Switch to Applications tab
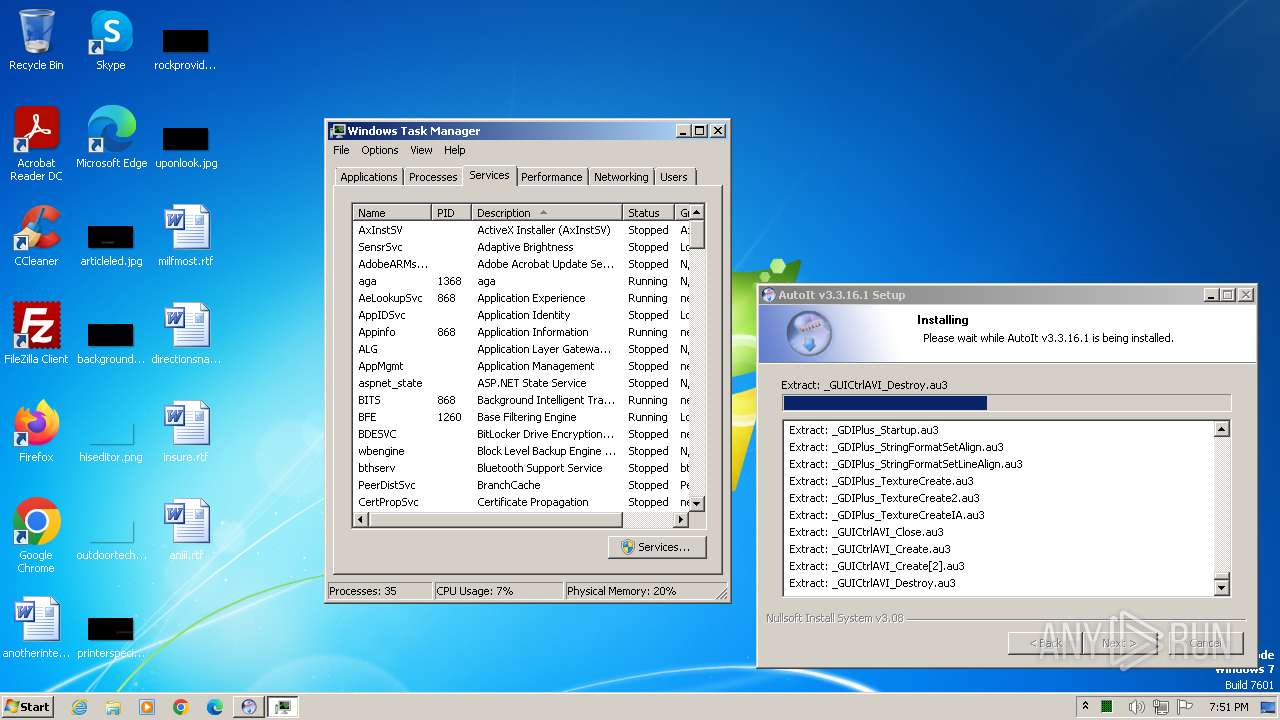 click(369, 177)
